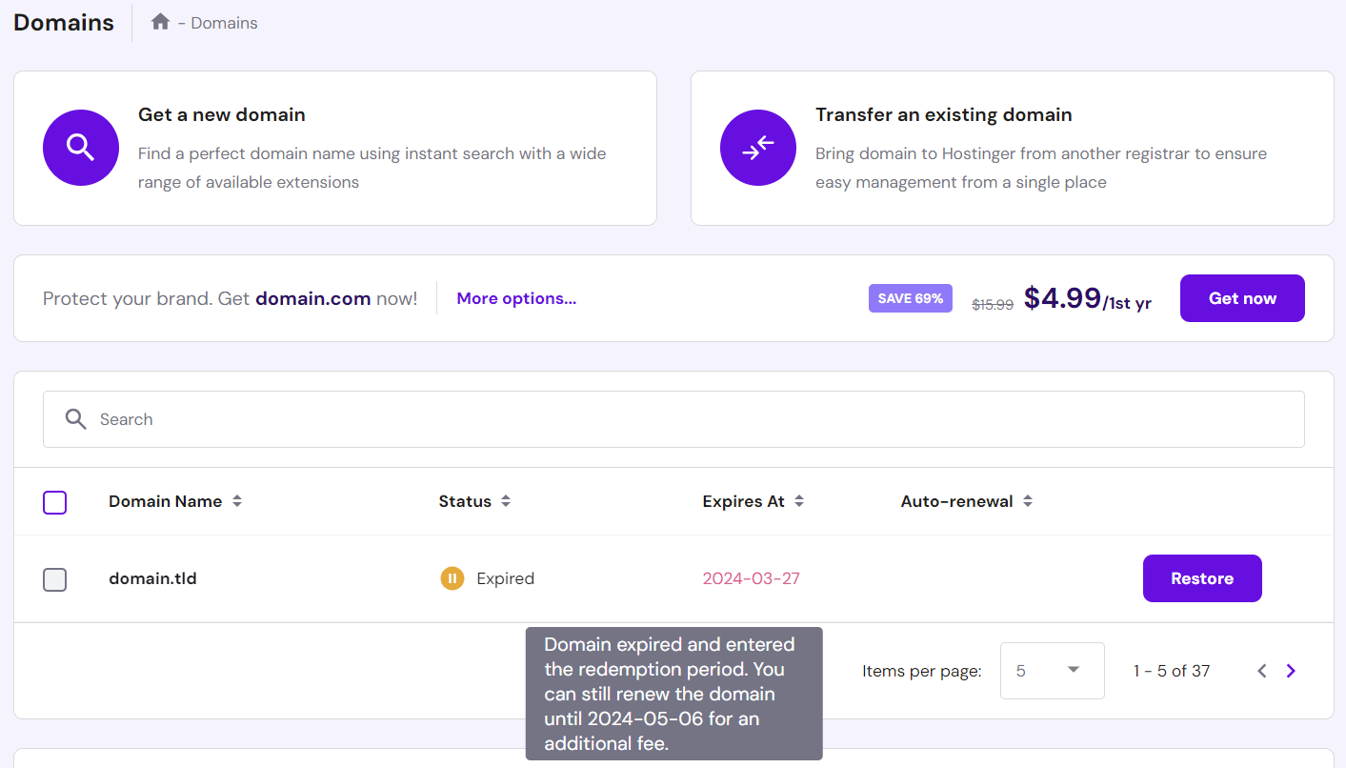Click the domain transfer arrow icon
Image resolution: width=1346 pixels, height=768 pixels.
[758, 147]
